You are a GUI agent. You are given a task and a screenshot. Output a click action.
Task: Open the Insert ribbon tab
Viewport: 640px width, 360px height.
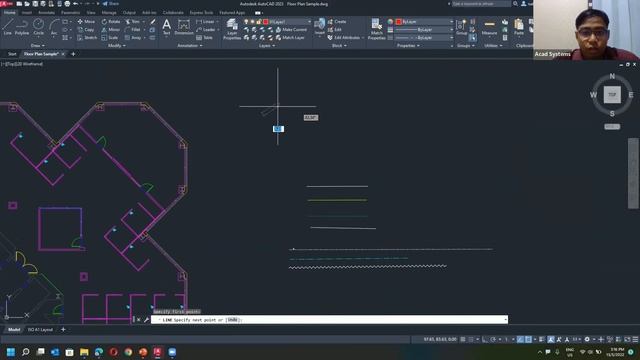click(x=27, y=13)
